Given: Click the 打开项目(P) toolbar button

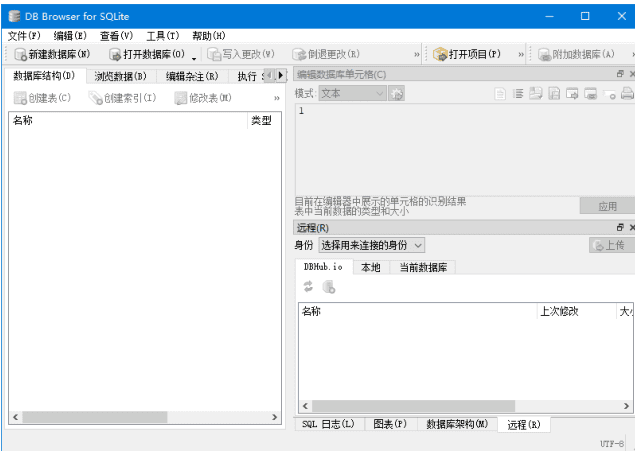Looking at the screenshot, I should [x=467, y=54].
